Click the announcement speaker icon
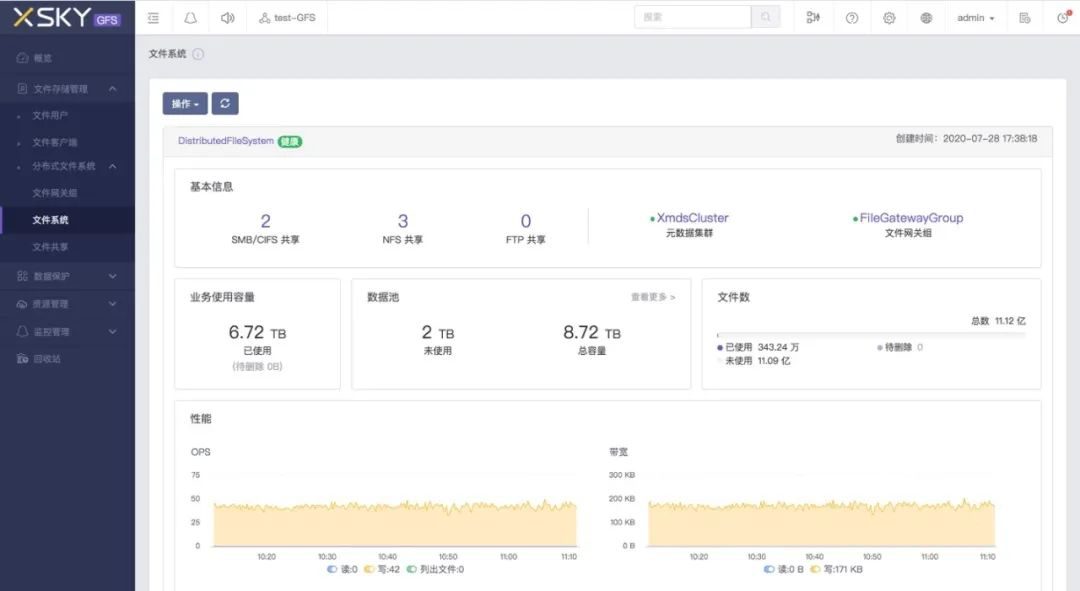The width and height of the screenshot is (1080, 591). [227, 17]
